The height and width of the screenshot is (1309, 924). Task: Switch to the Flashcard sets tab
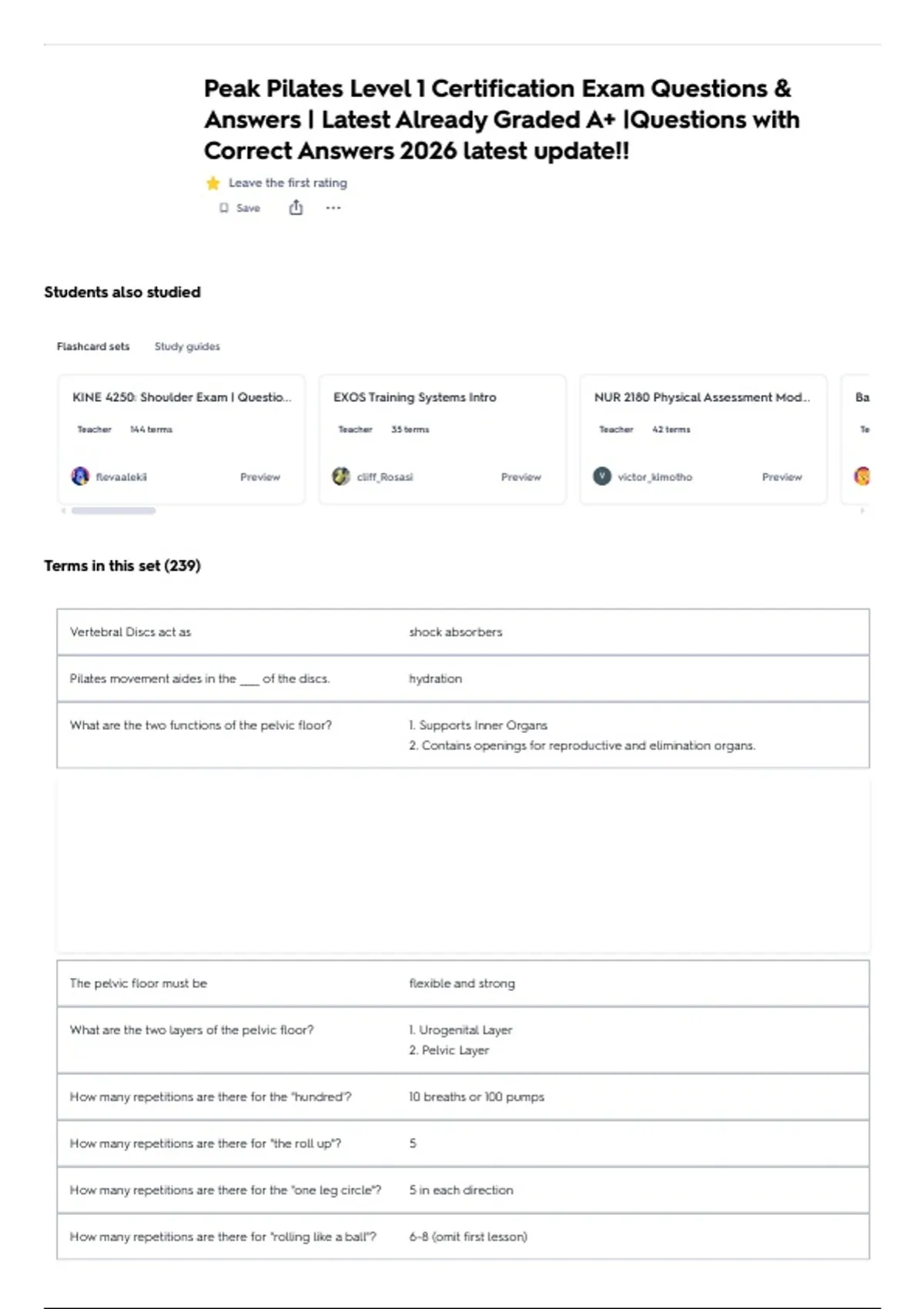point(93,346)
